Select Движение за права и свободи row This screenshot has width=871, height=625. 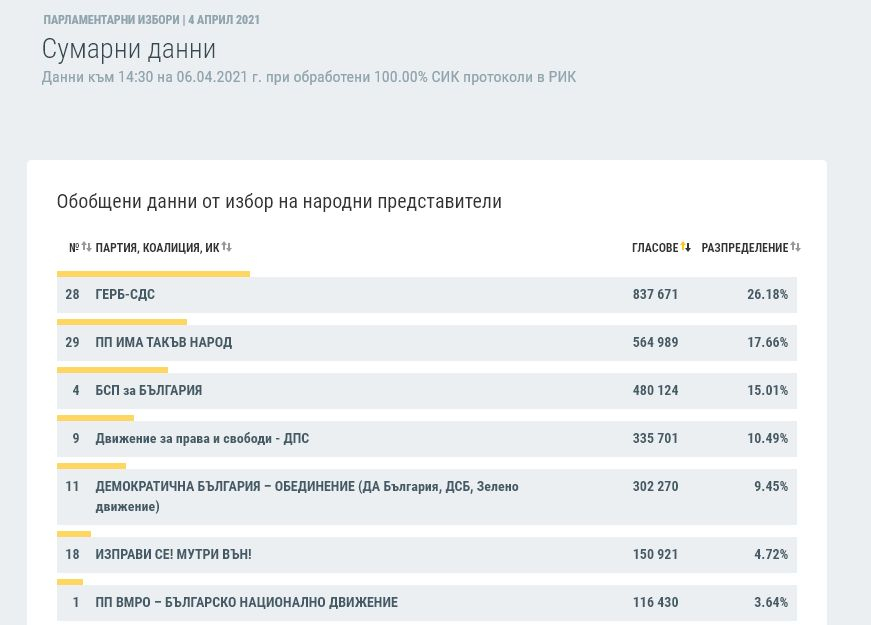[x=427, y=439]
